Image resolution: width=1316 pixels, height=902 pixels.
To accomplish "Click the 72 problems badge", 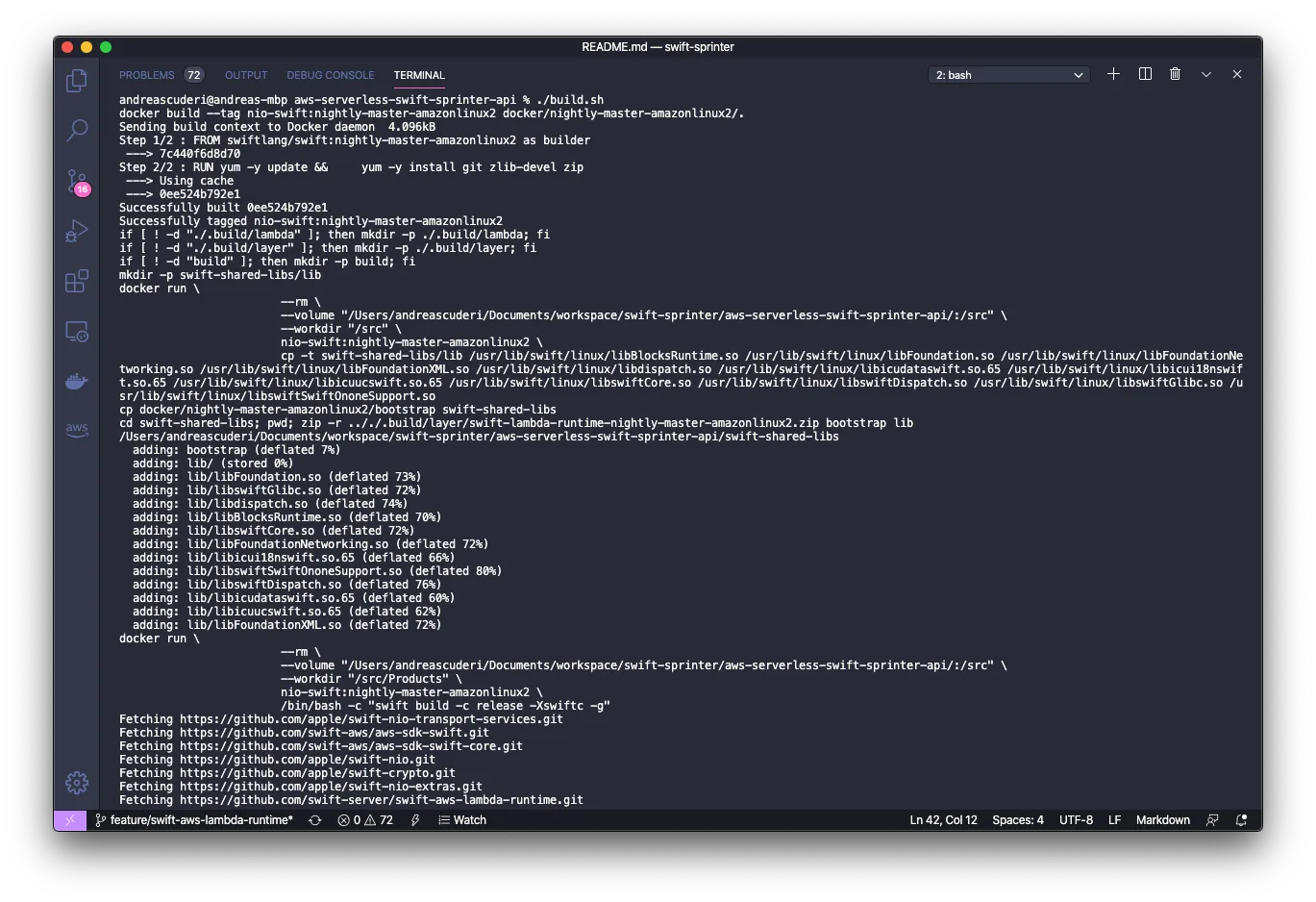I will pyautogui.click(x=194, y=75).
